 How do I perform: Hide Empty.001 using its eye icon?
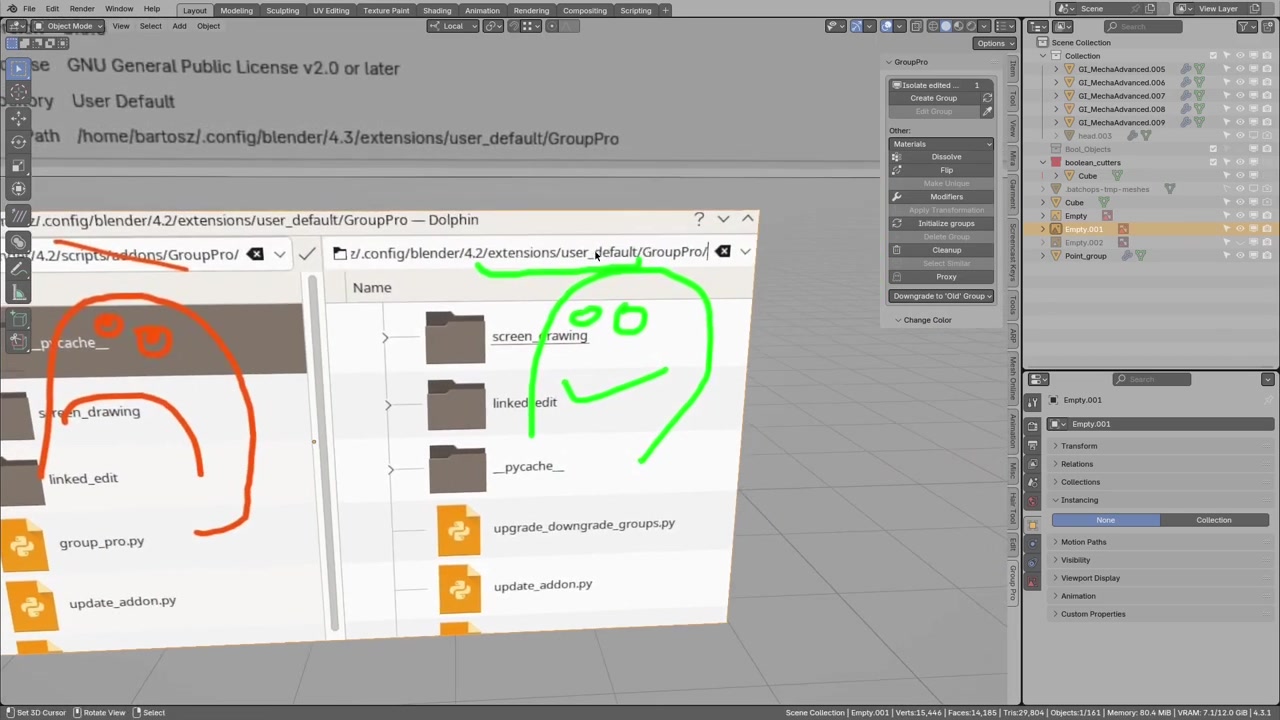coord(1240,229)
